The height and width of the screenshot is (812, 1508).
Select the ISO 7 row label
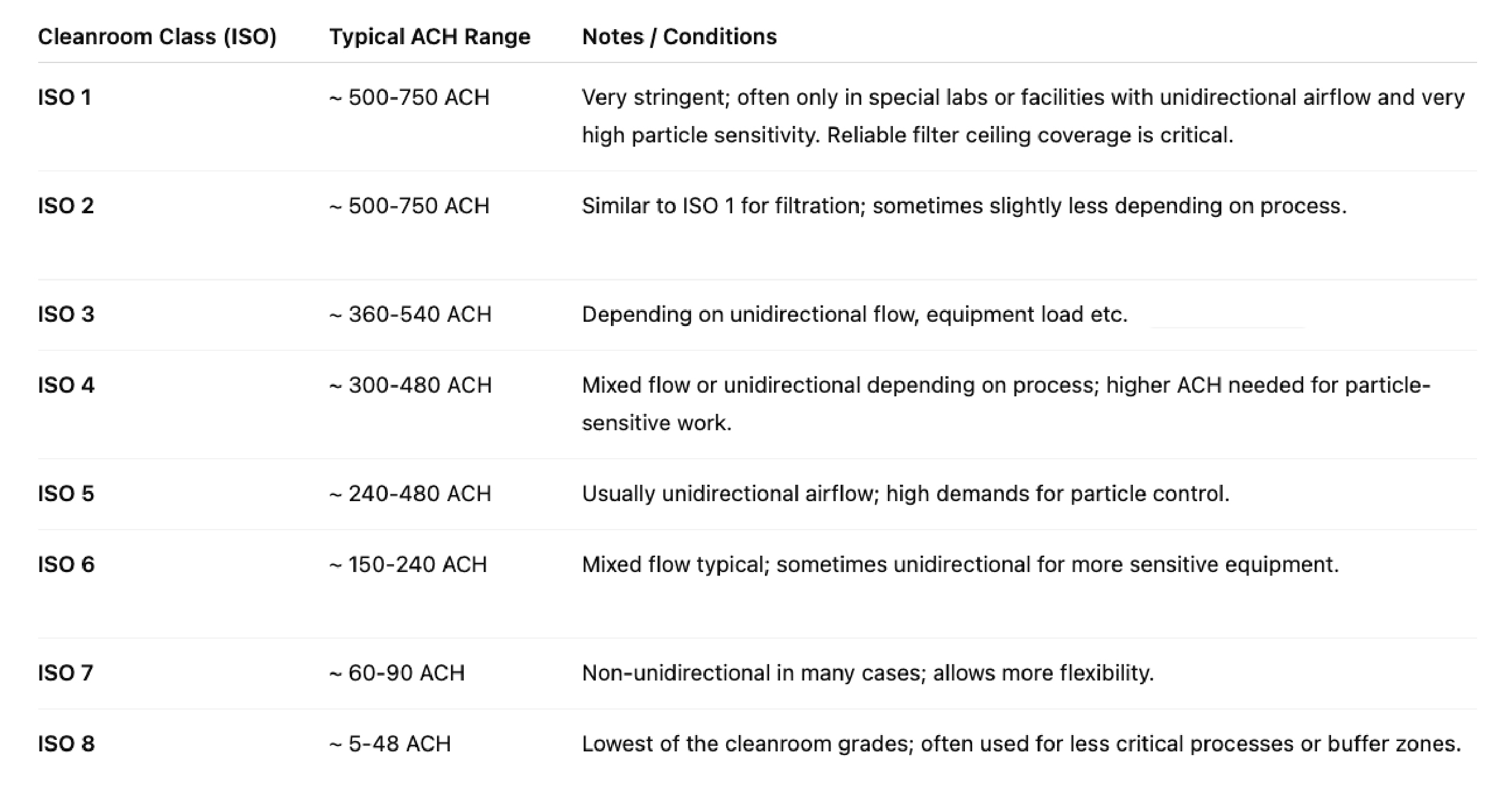(x=65, y=673)
